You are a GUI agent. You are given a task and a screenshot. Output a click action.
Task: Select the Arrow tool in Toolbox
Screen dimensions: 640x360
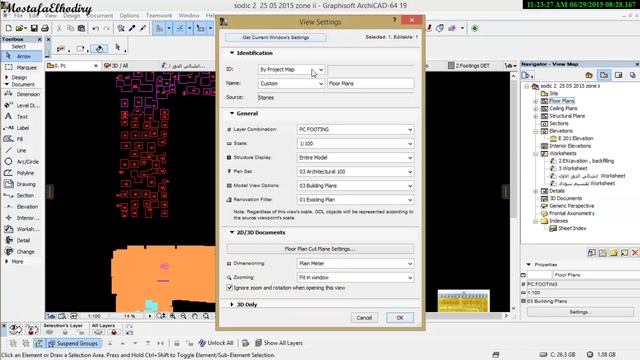click(x=22, y=56)
